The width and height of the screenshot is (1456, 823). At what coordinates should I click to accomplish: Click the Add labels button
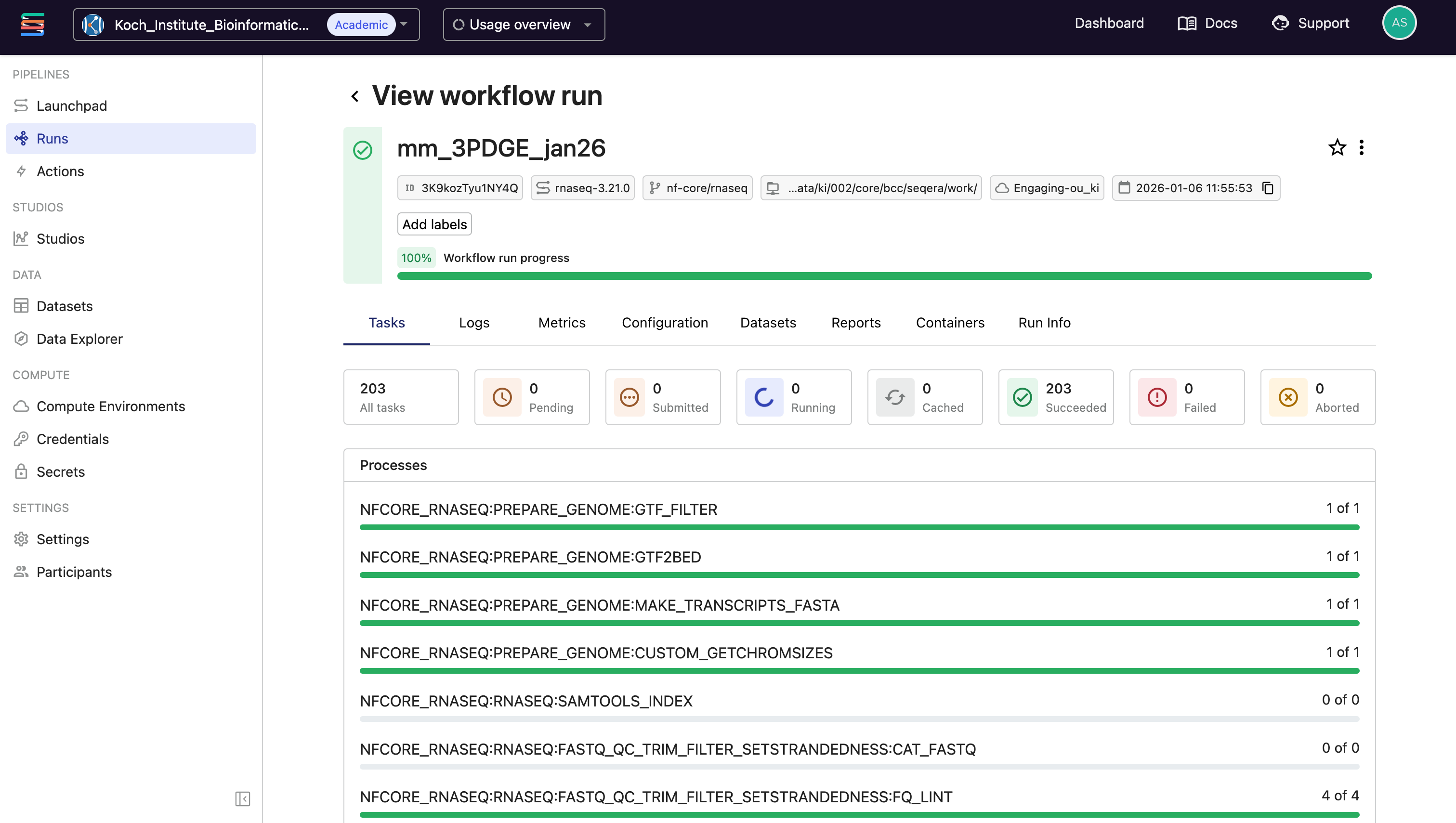coord(434,224)
